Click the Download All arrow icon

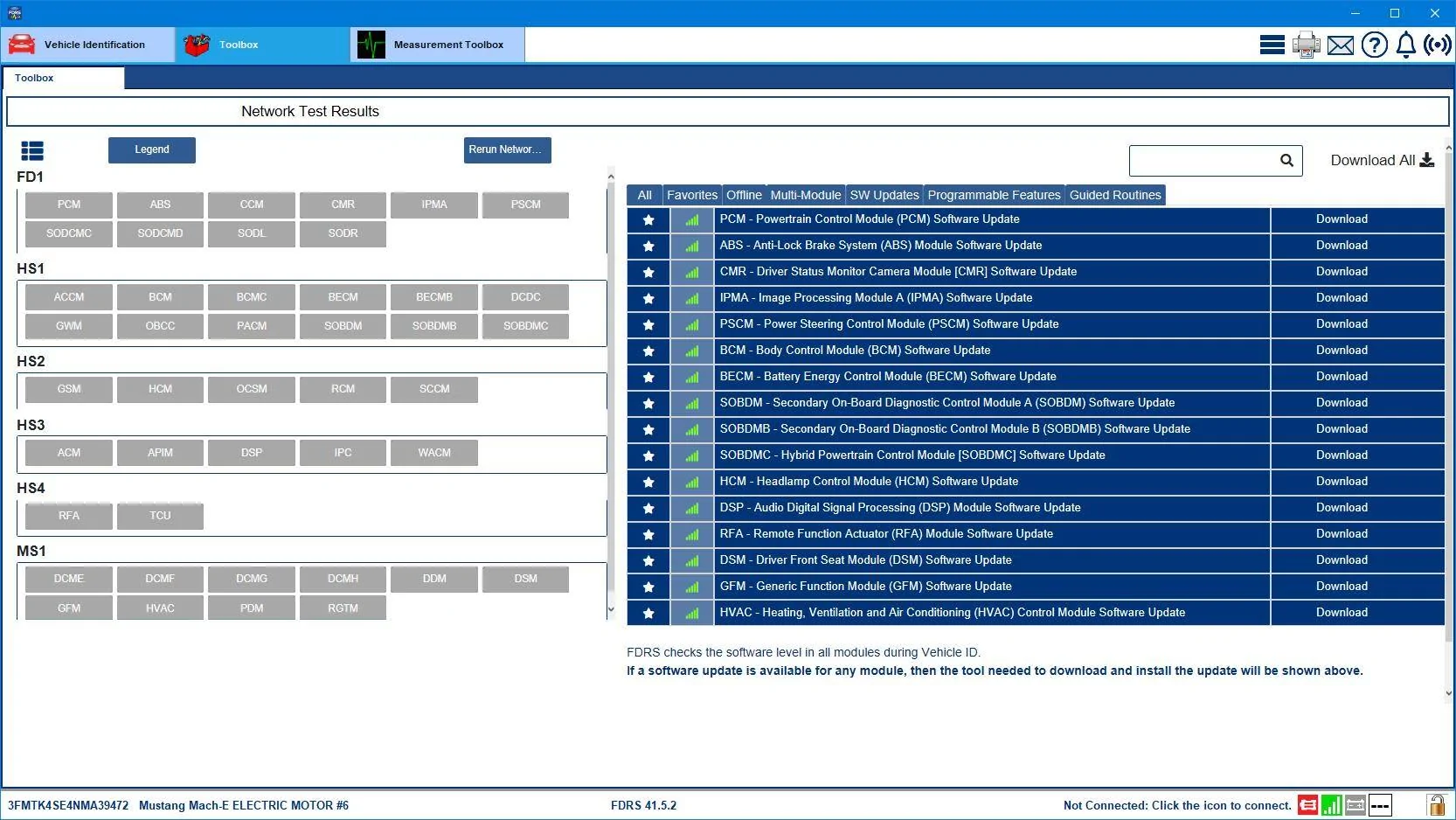(1427, 160)
